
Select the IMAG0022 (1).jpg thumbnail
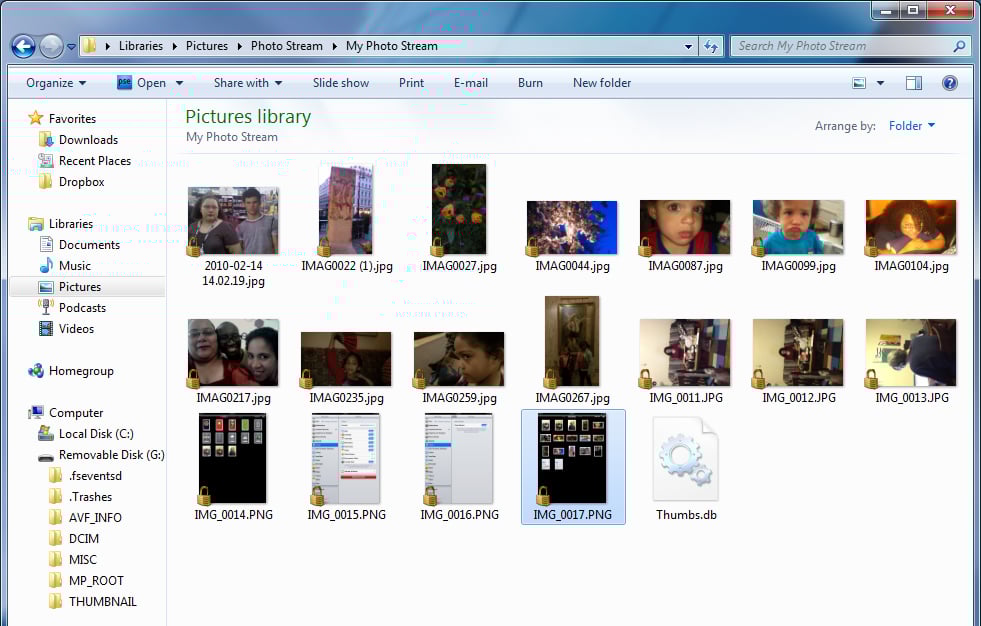tap(346, 210)
